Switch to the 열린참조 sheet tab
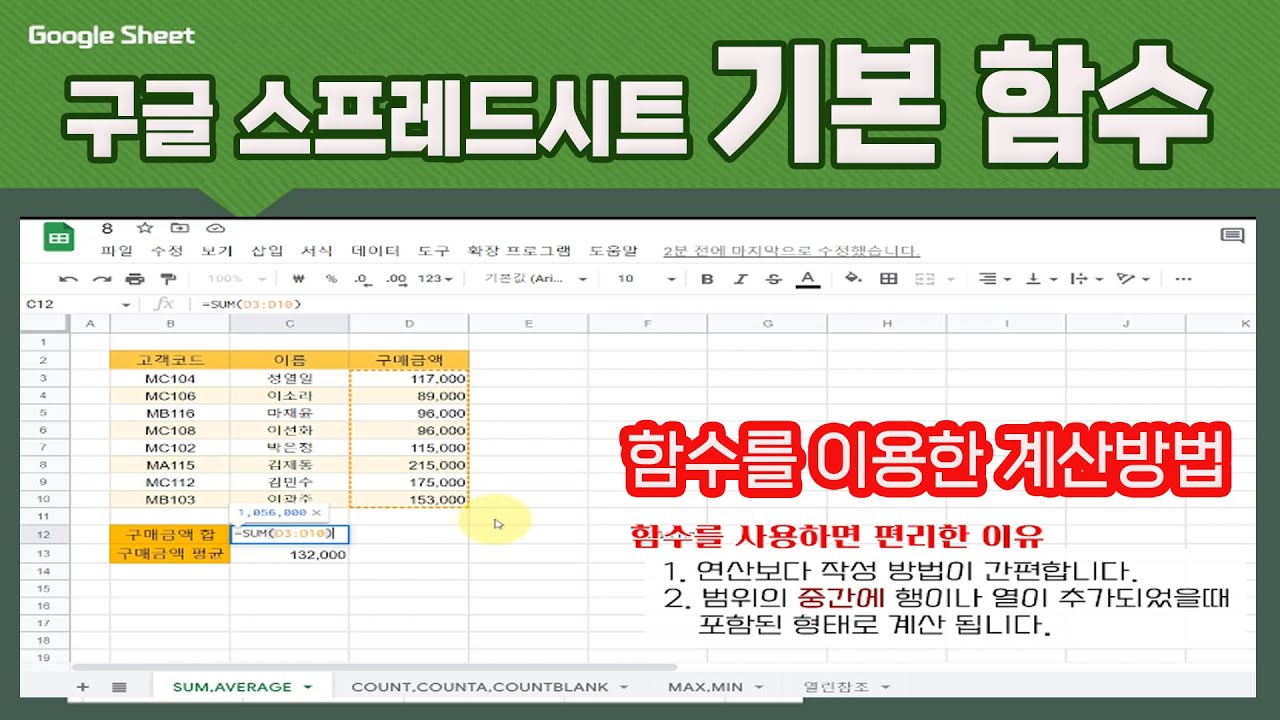This screenshot has width=1280, height=720. [846, 687]
